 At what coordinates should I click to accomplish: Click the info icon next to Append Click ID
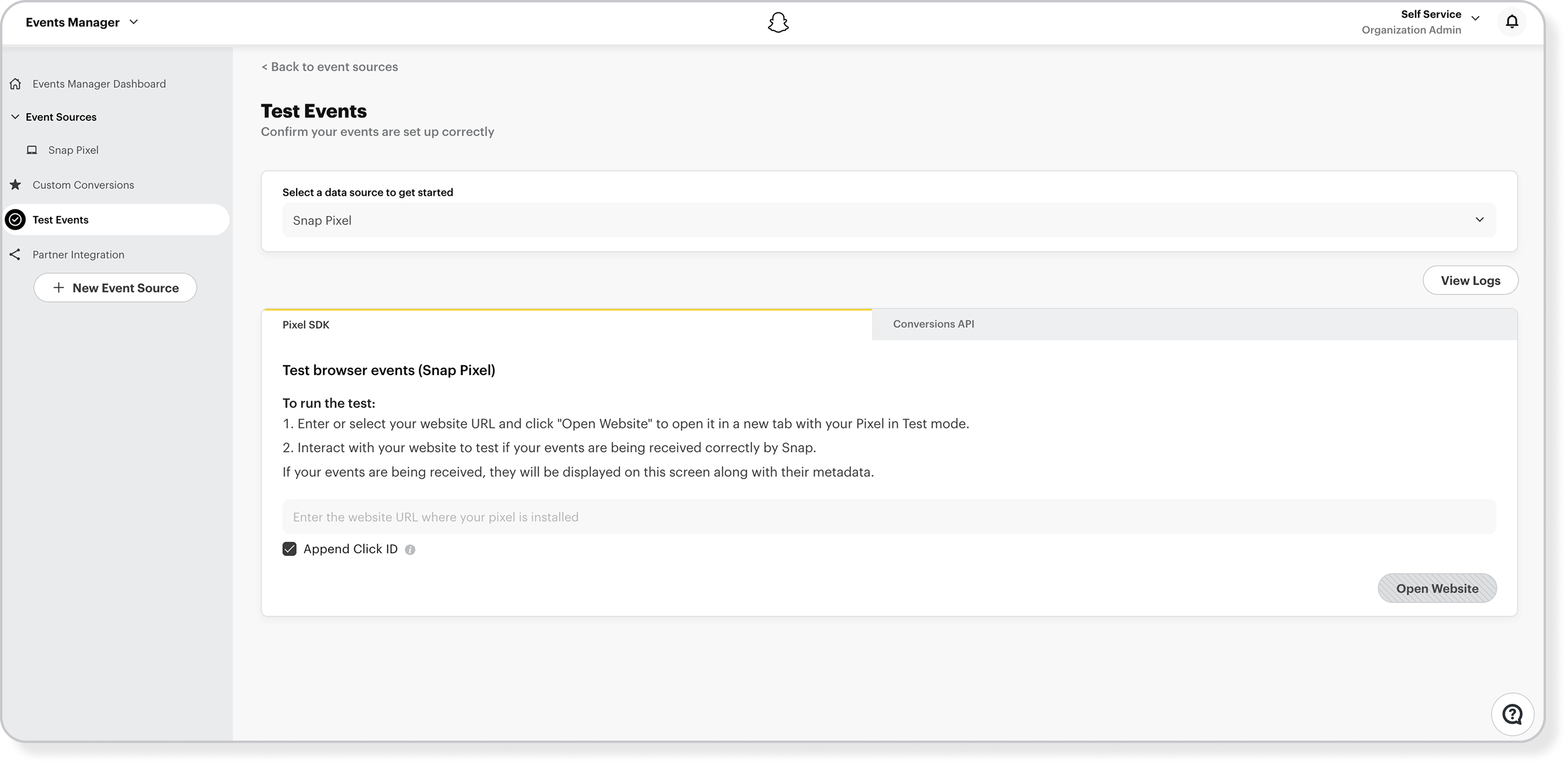point(410,549)
